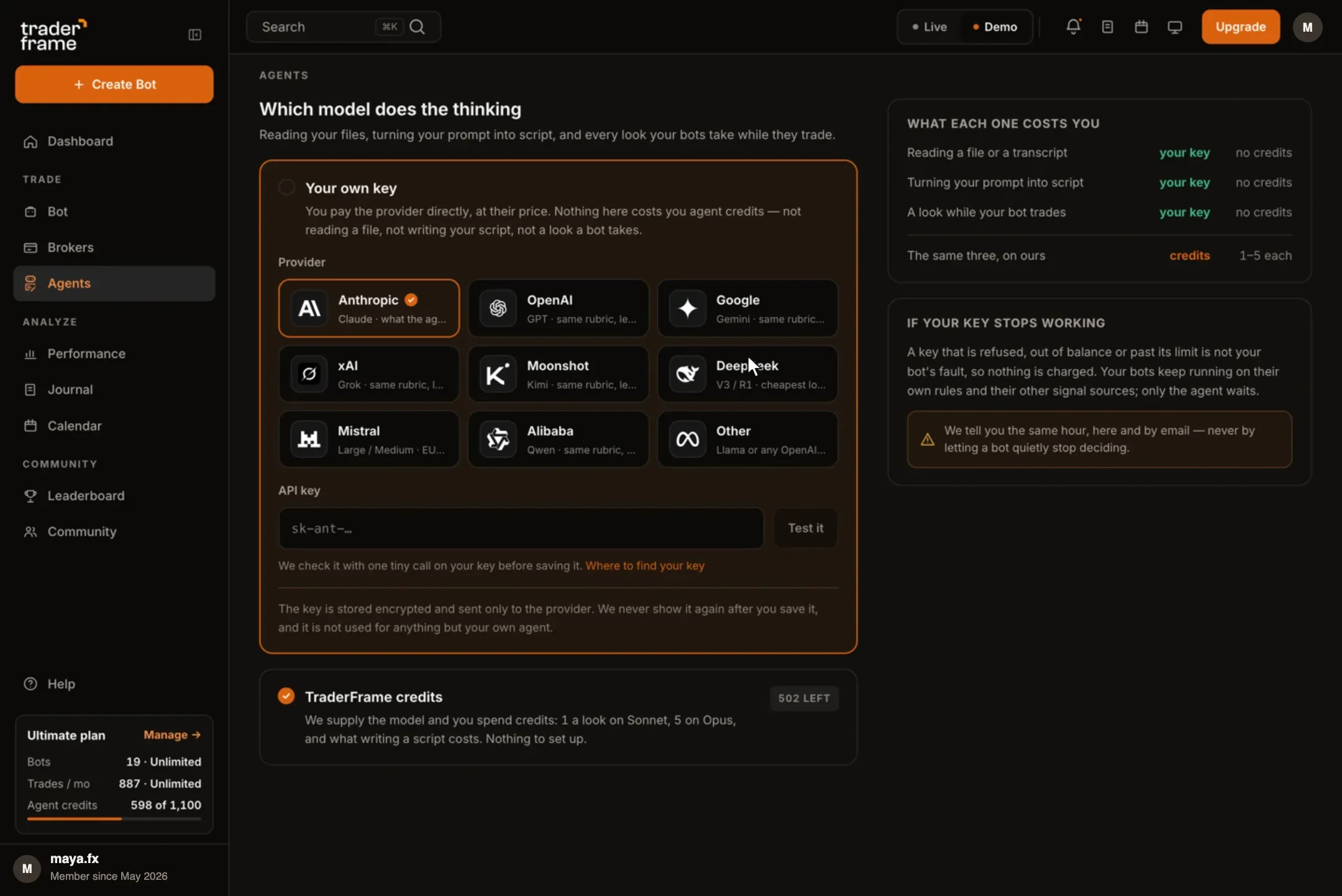Focus the API key input field
This screenshot has height=896, width=1342.
tap(521, 528)
